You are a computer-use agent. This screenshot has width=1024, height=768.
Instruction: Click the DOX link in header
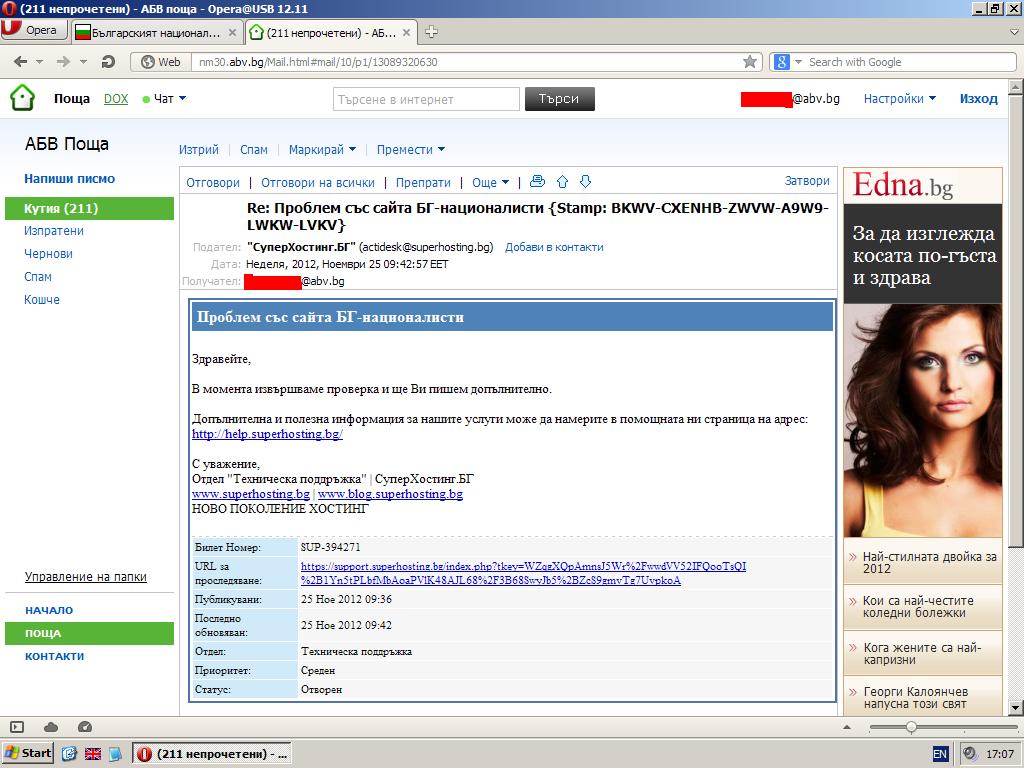tap(116, 99)
